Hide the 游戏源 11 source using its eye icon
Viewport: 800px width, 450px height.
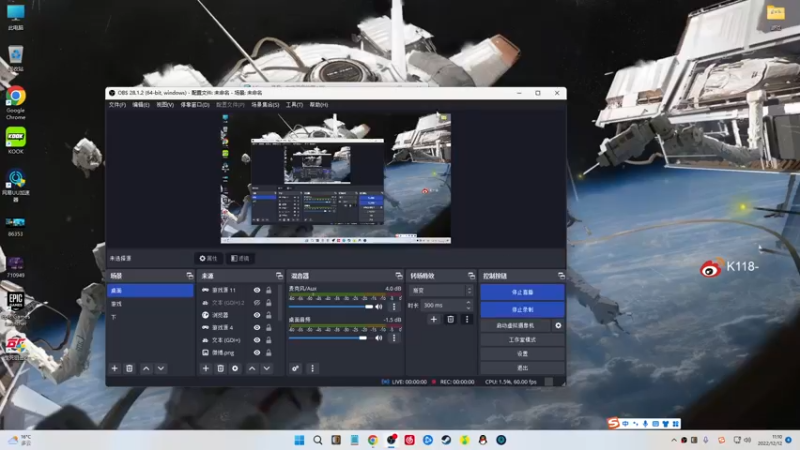(257, 290)
